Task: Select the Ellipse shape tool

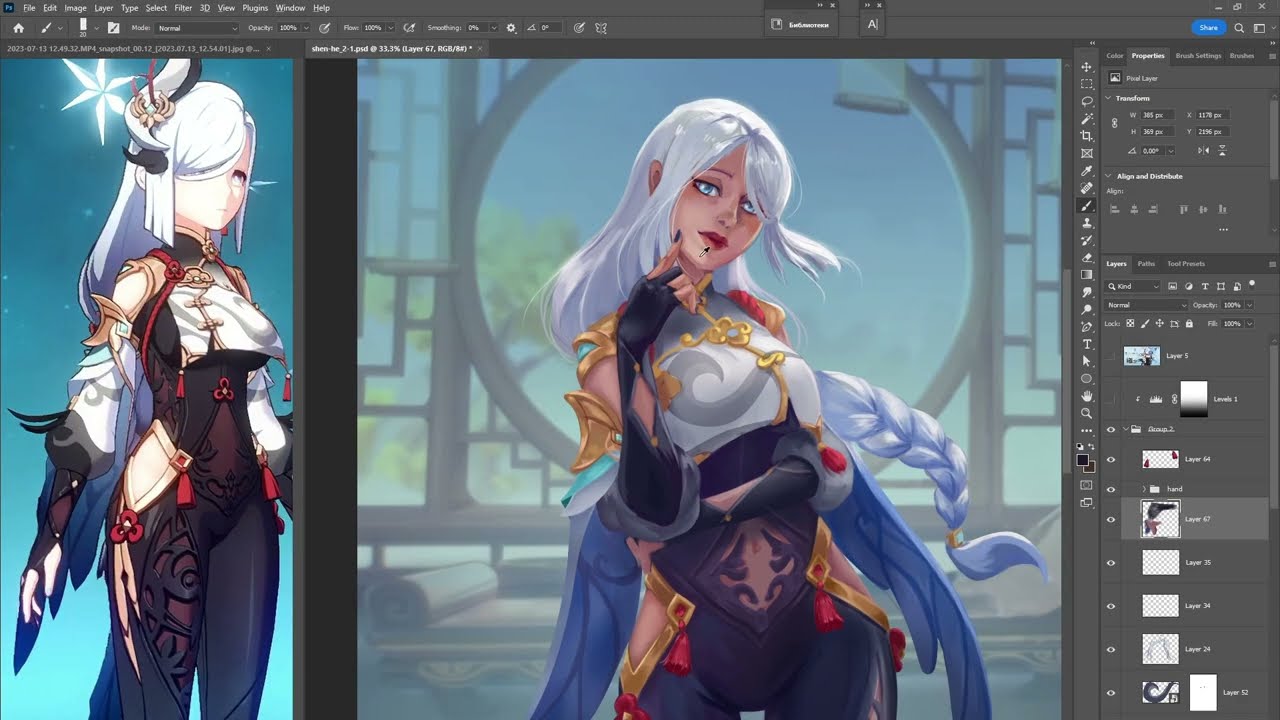Action: pos(1087,379)
